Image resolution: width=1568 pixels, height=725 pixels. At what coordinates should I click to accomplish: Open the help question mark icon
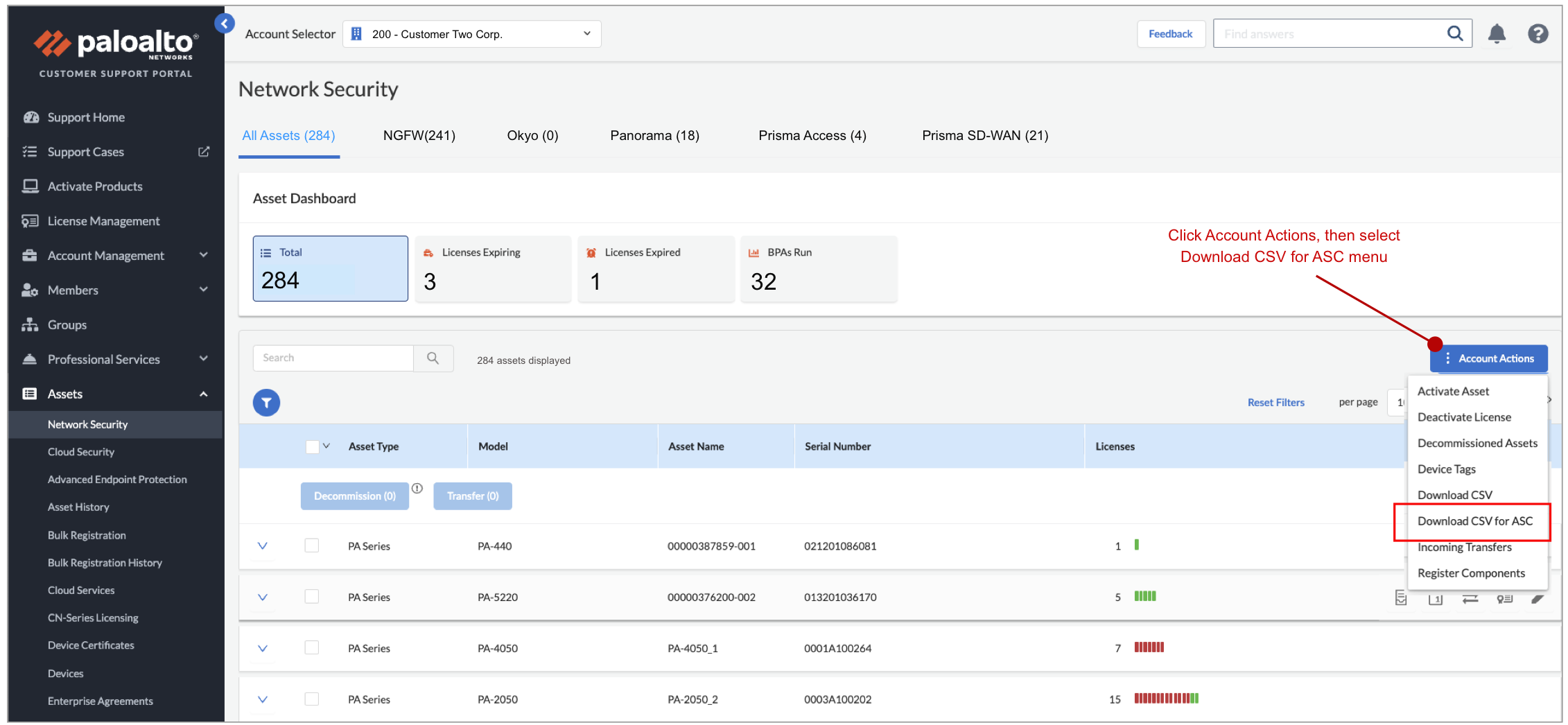click(x=1537, y=33)
